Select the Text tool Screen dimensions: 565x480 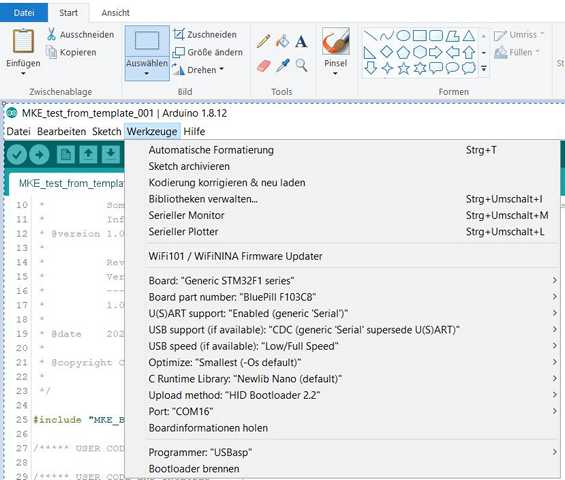301,41
